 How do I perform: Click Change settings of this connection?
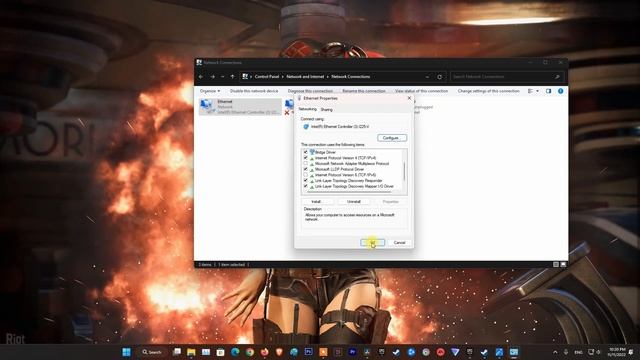tap(489, 91)
